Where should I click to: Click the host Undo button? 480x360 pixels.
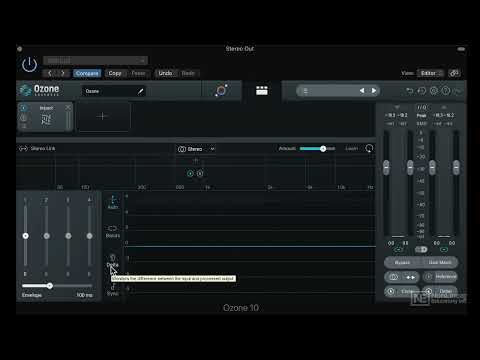point(165,73)
